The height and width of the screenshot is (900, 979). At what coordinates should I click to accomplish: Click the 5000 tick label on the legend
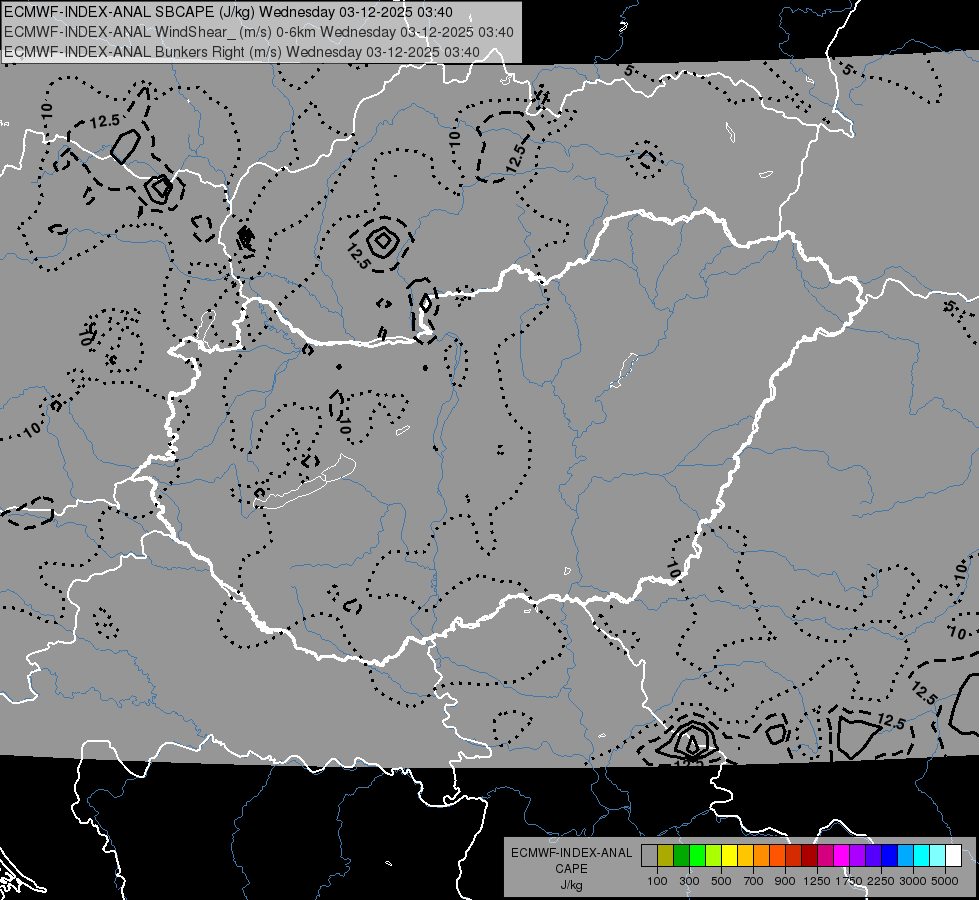[945, 881]
